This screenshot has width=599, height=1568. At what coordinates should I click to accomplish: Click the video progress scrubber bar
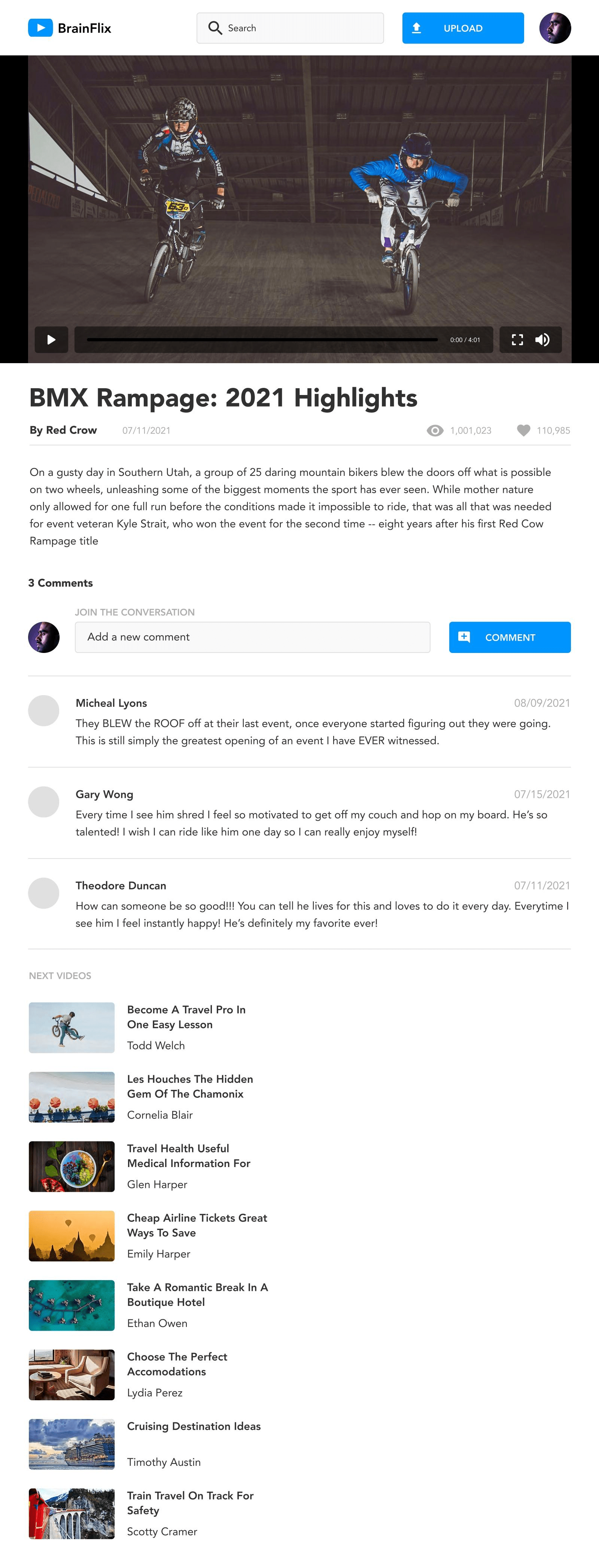tap(262, 340)
